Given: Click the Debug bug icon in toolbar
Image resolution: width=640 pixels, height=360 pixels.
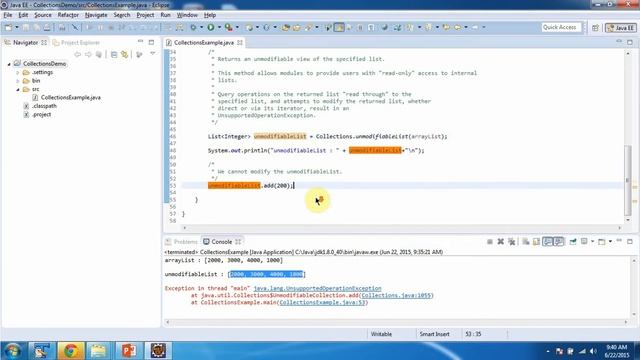Looking at the screenshot, I should click(193, 27).
